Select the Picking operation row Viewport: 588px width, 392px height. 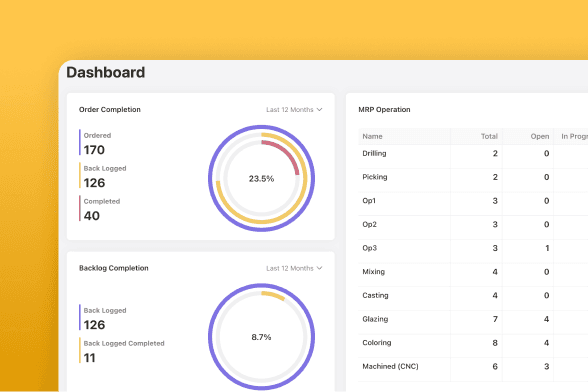[x=473, y=177]
